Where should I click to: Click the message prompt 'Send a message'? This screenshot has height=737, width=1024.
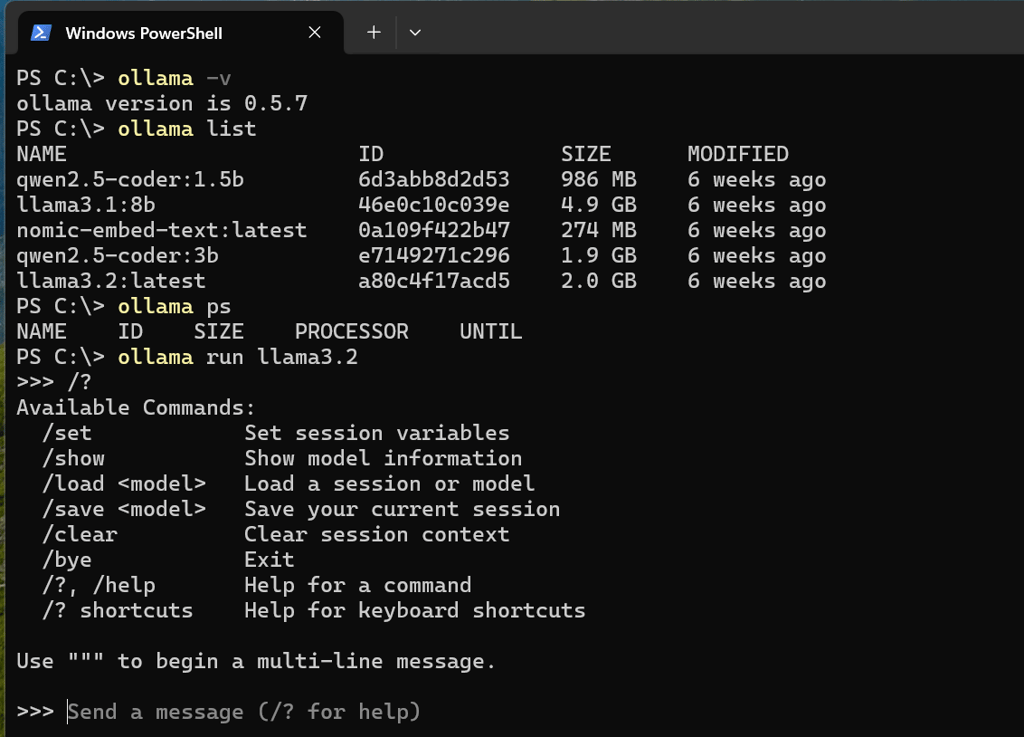point(244,712)
